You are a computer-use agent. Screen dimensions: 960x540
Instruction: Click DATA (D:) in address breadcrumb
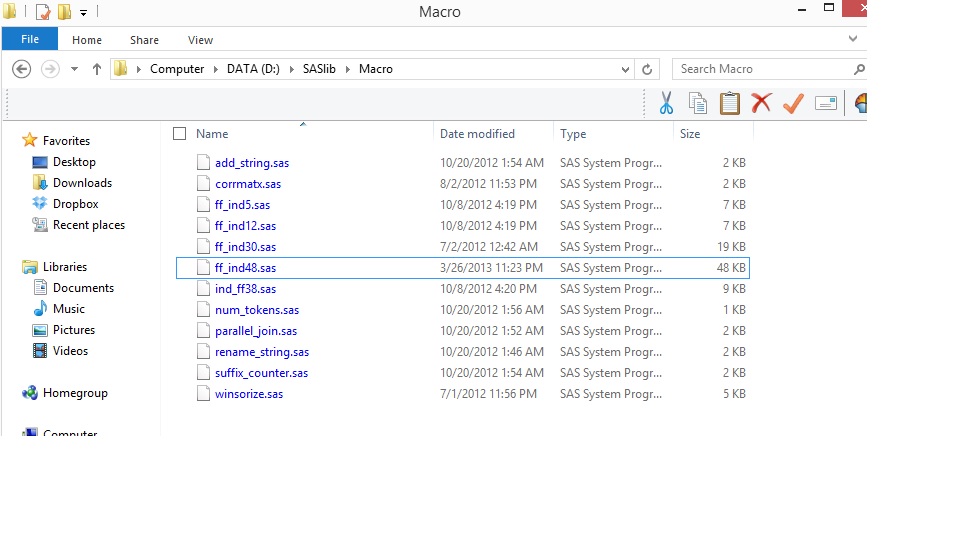(x=253, y=69)
